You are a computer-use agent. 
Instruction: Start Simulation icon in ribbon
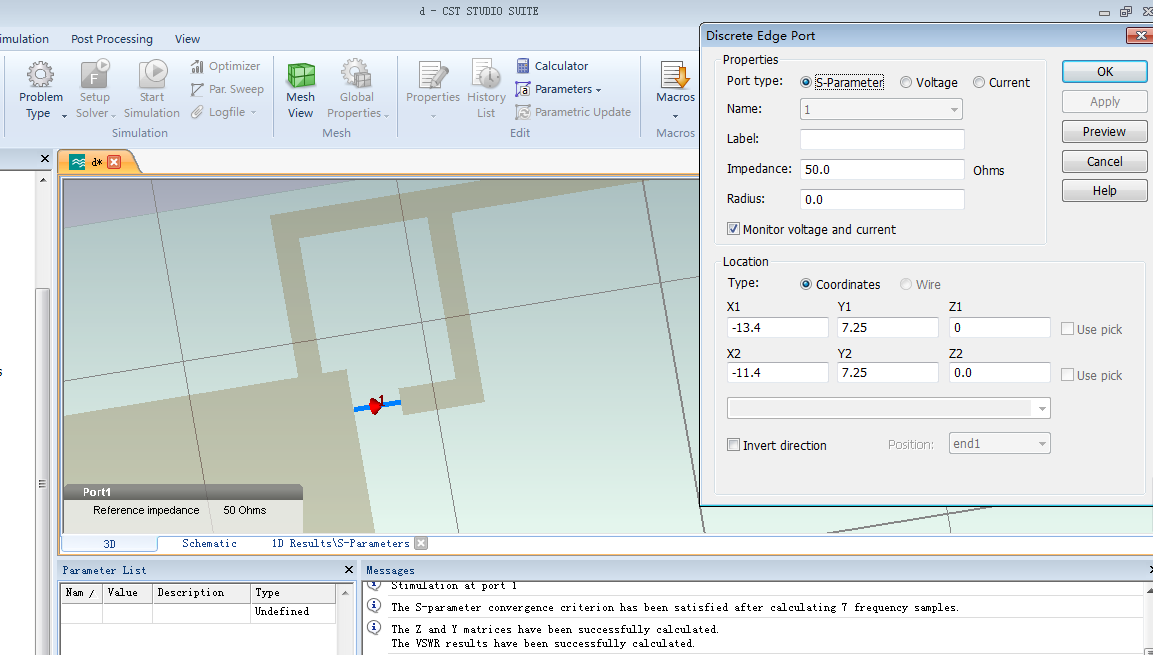(x=153, y=75)
